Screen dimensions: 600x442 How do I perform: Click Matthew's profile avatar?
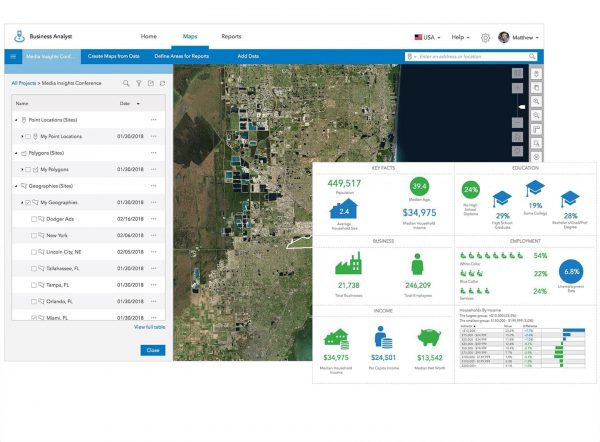(504, 37)
